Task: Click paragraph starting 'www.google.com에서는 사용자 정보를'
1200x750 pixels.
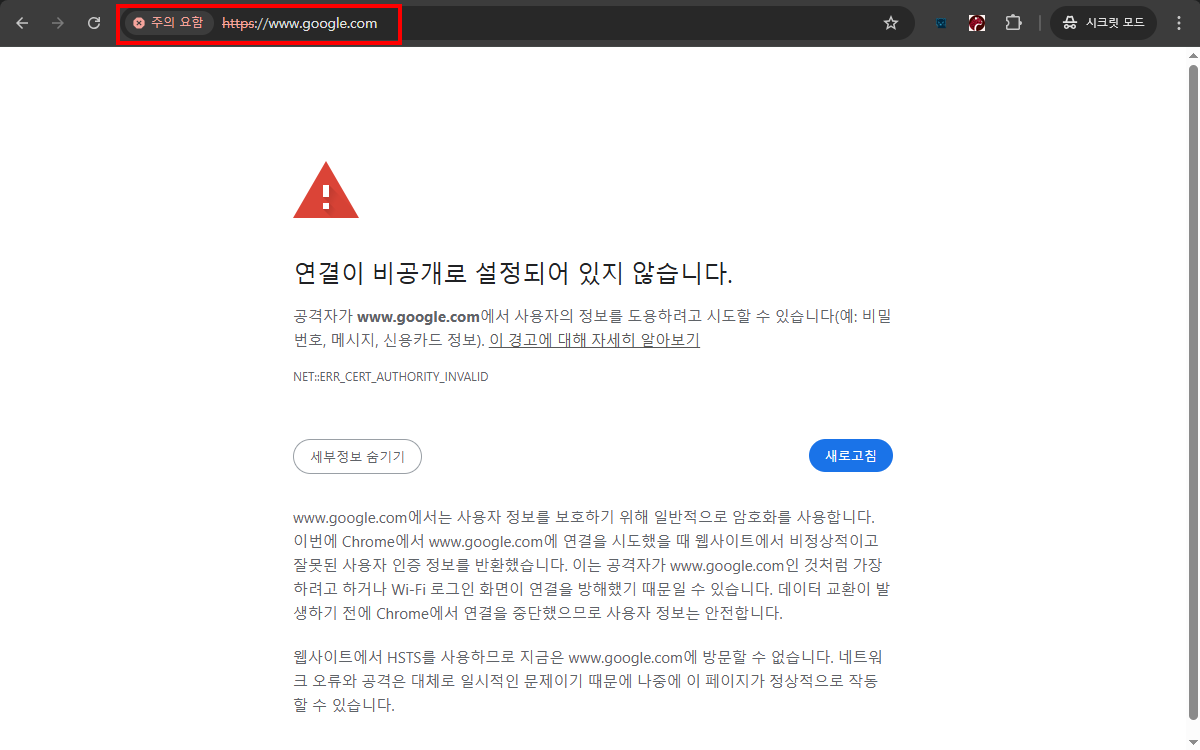Action: point(592,565)
